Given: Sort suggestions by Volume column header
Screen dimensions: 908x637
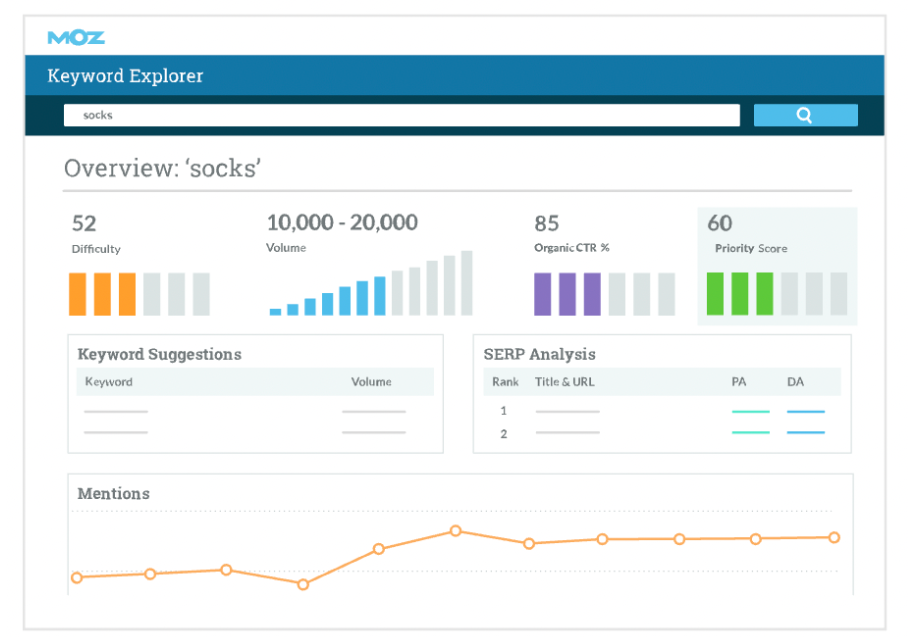Looking at the screenshot, I should pyautogui.click(x=371, y=382).
